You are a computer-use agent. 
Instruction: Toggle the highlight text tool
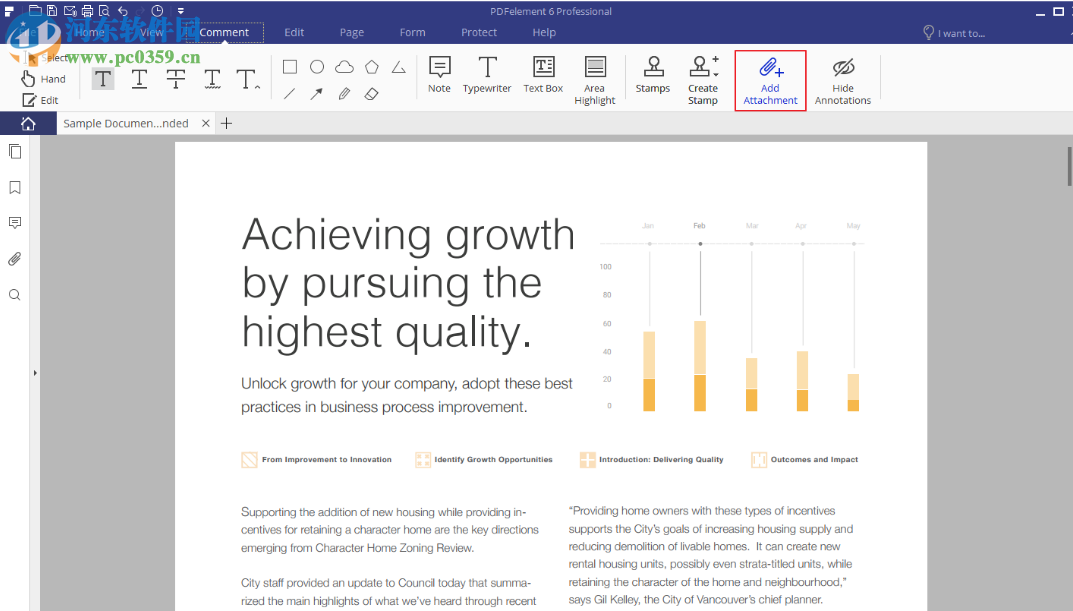pos(103,79)
